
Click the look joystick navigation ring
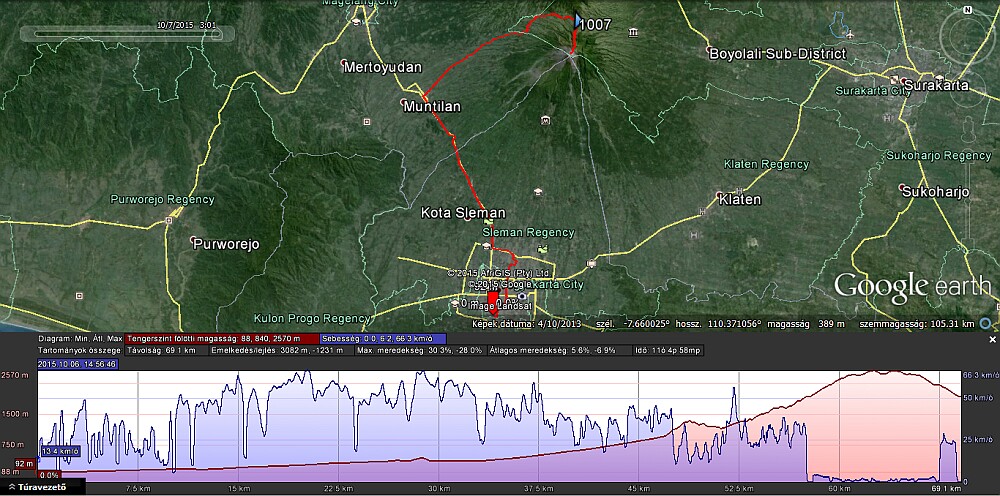pyautogui.click(x=968, y=40)
